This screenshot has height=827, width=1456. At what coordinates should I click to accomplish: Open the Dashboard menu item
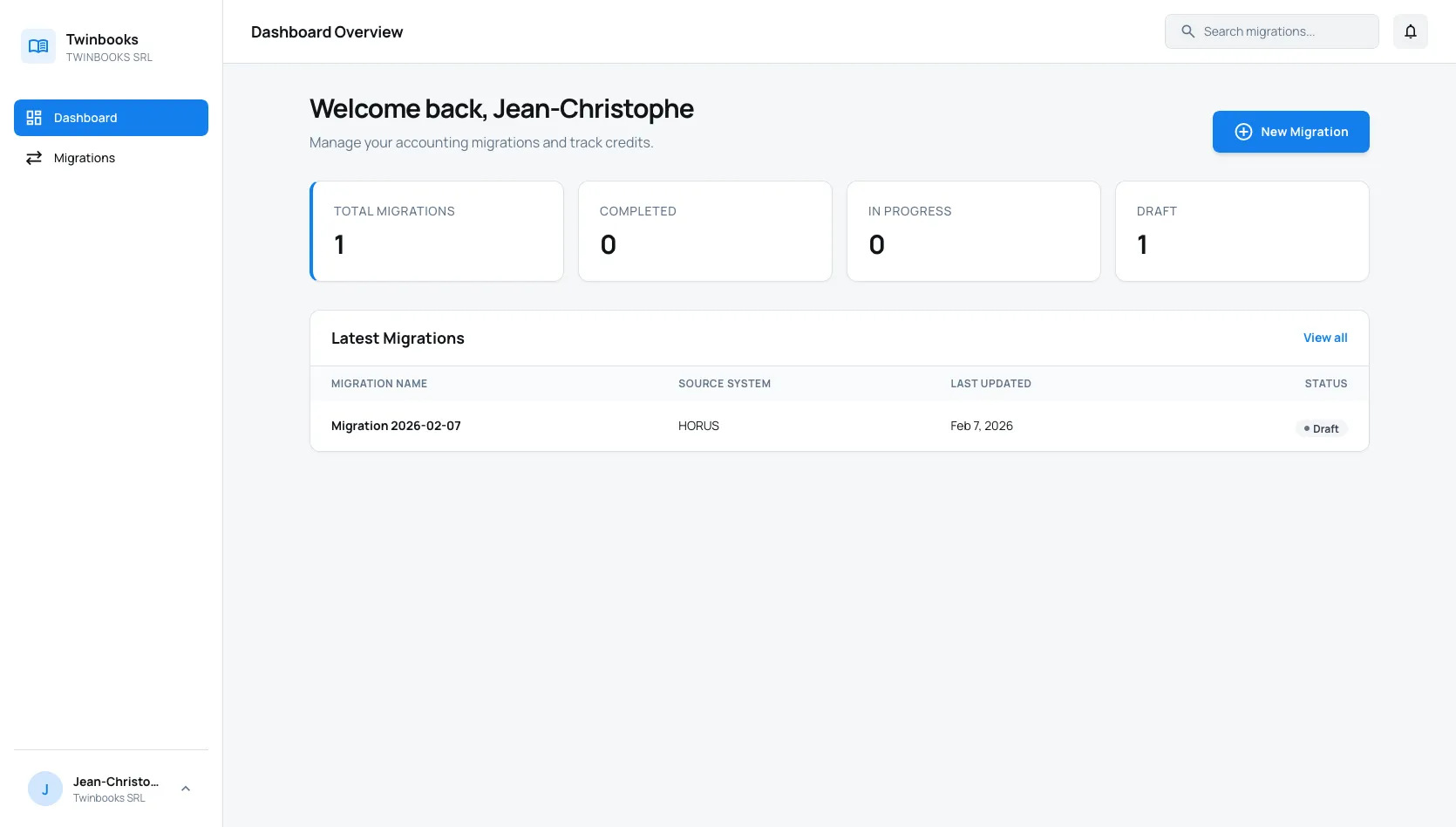(x=111, y=118)
